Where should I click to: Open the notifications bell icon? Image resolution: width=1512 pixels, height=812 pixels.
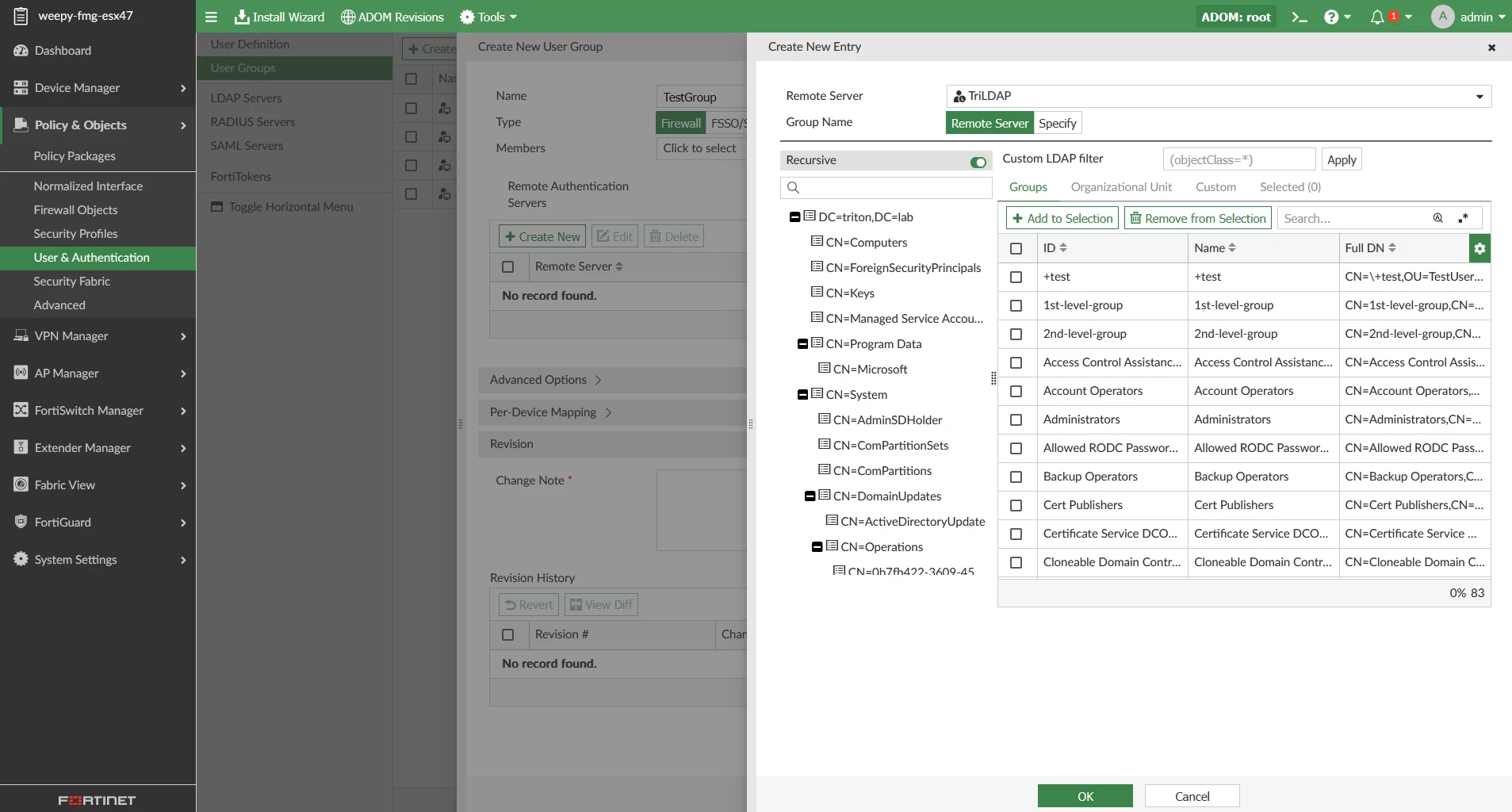tap(1377, 17)
